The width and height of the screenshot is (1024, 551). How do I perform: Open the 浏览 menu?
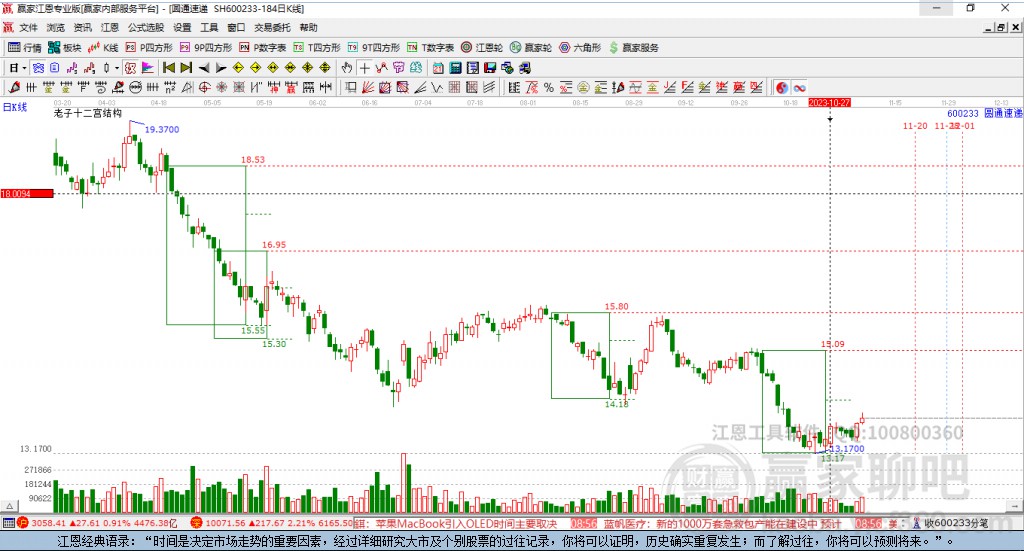[x=56, y=27]
